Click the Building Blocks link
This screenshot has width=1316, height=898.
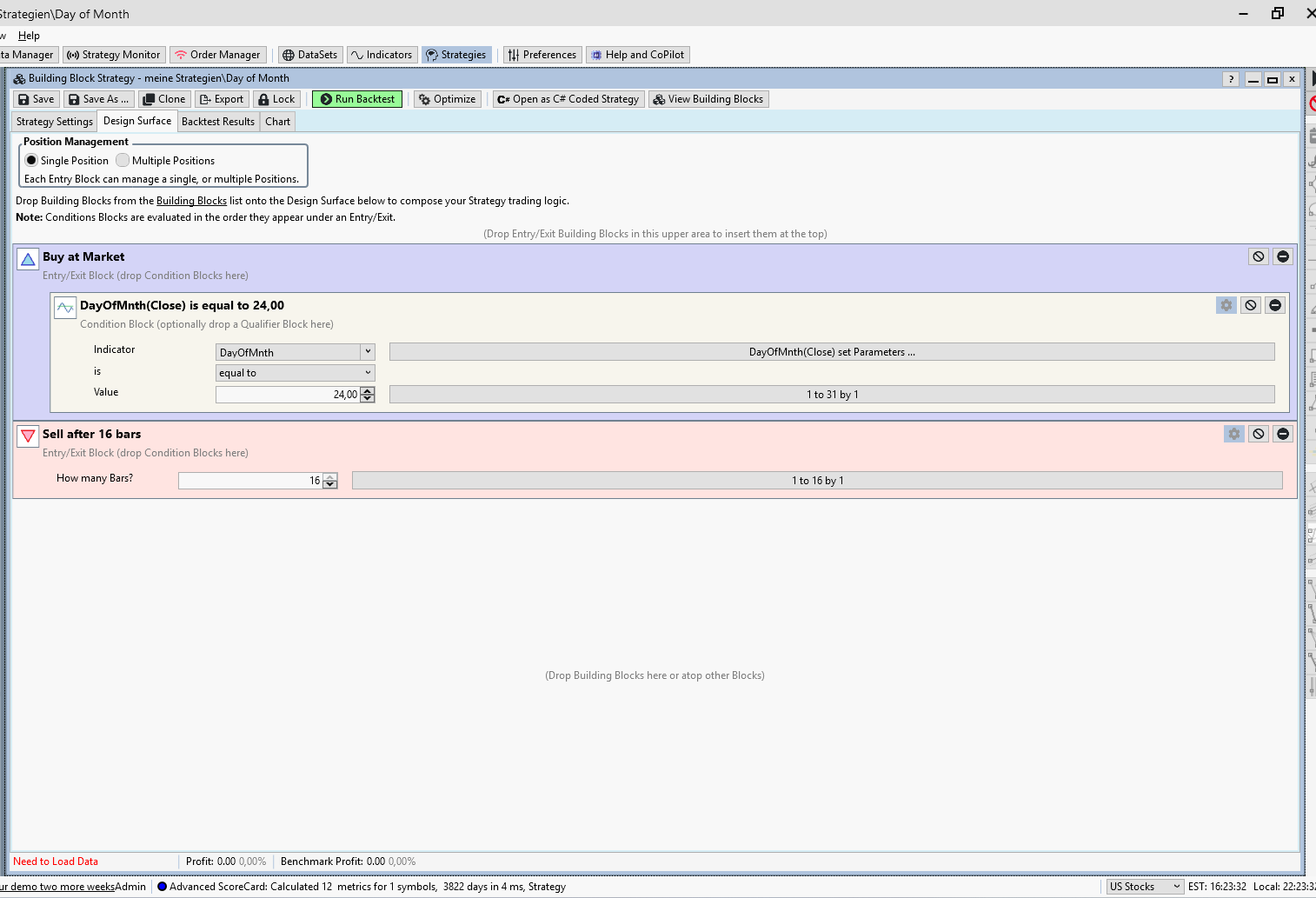coord(191,201)
